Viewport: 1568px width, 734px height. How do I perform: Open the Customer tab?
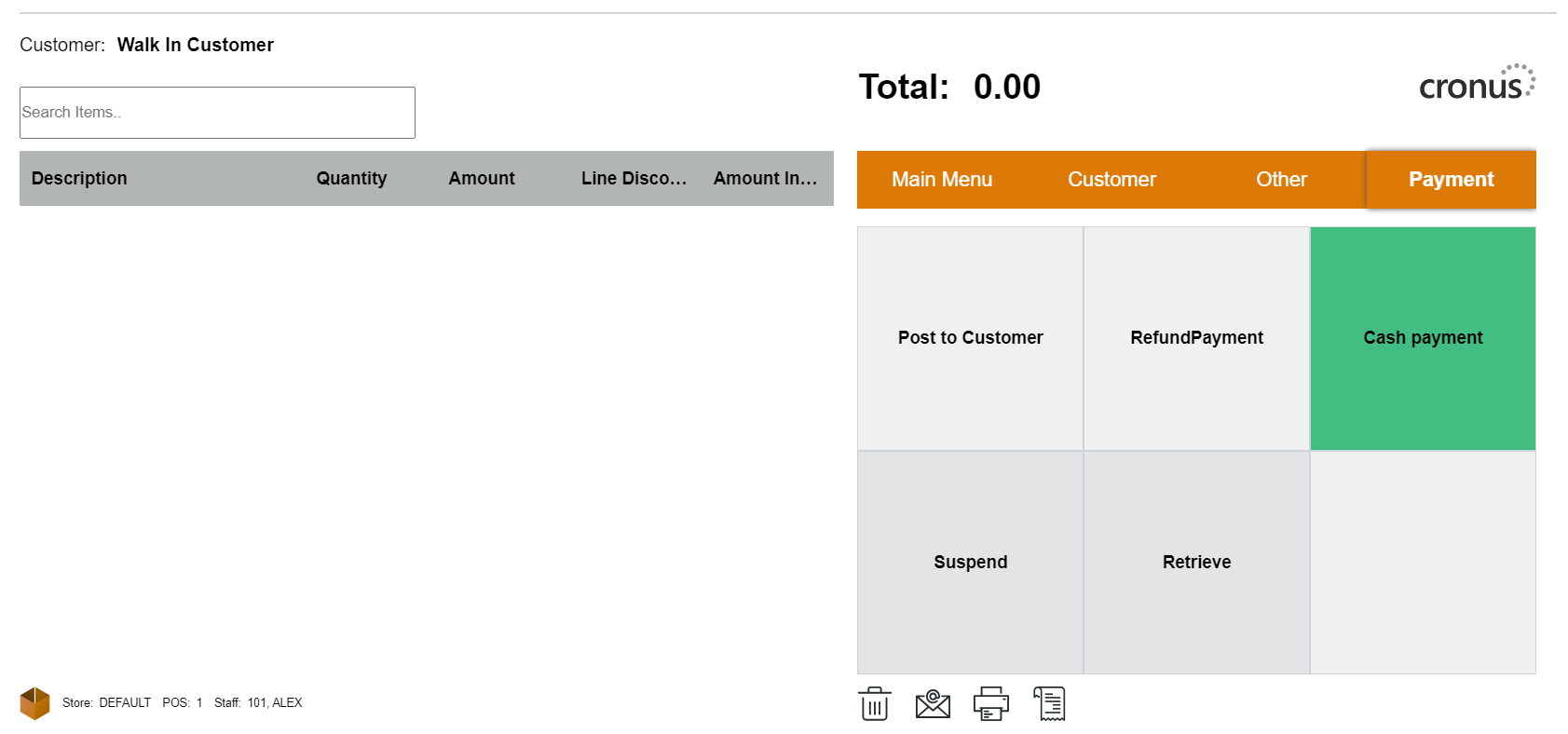coord(1111,180)
